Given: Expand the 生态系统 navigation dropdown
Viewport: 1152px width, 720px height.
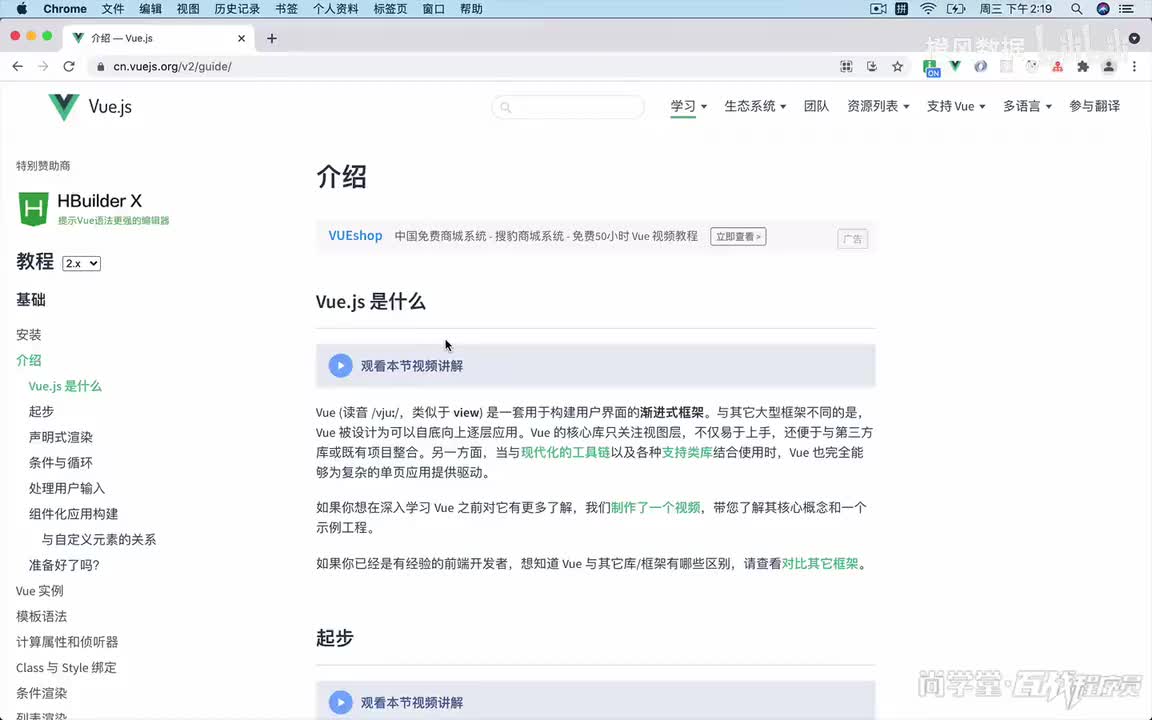Looking at the screenshot, I should 755,107.
